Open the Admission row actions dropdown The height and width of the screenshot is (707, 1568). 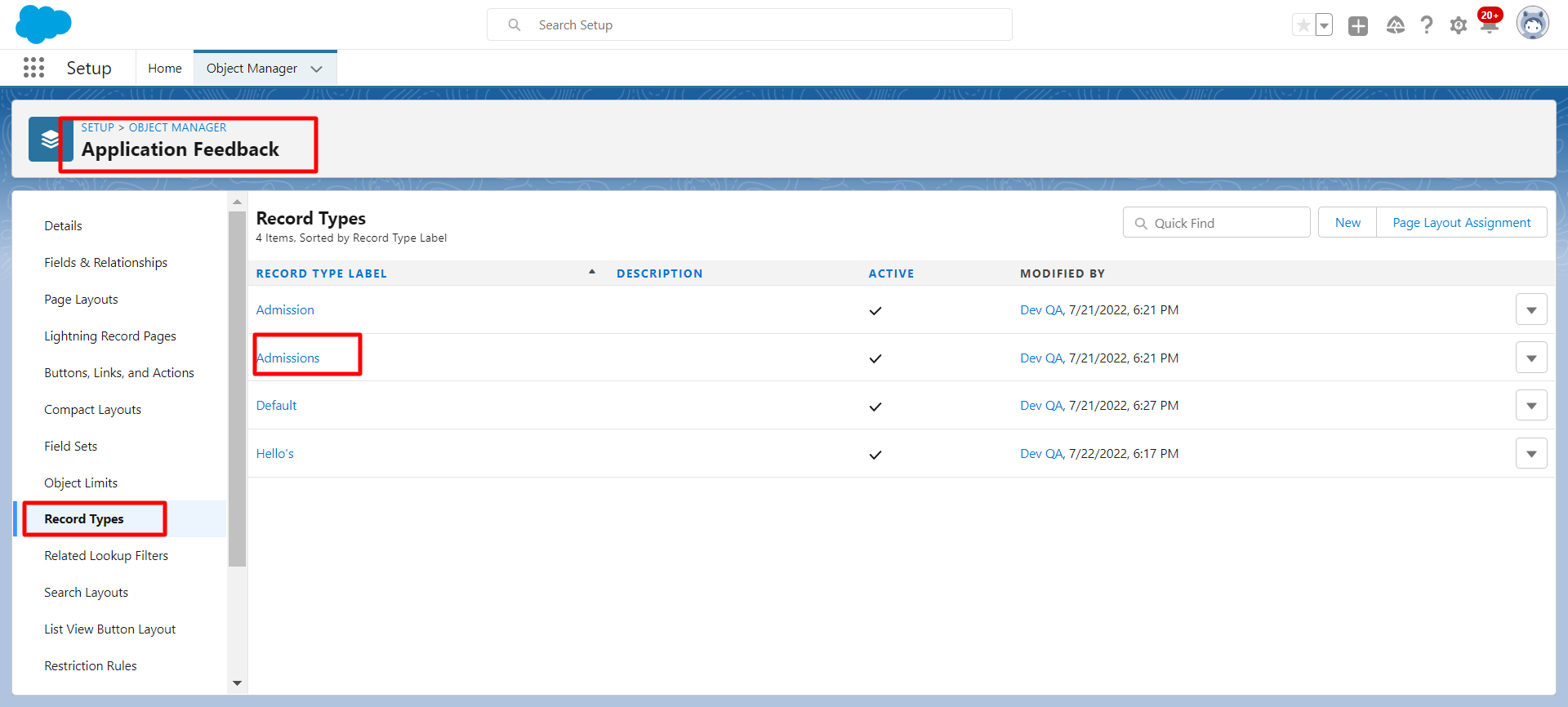point(1531,310)
